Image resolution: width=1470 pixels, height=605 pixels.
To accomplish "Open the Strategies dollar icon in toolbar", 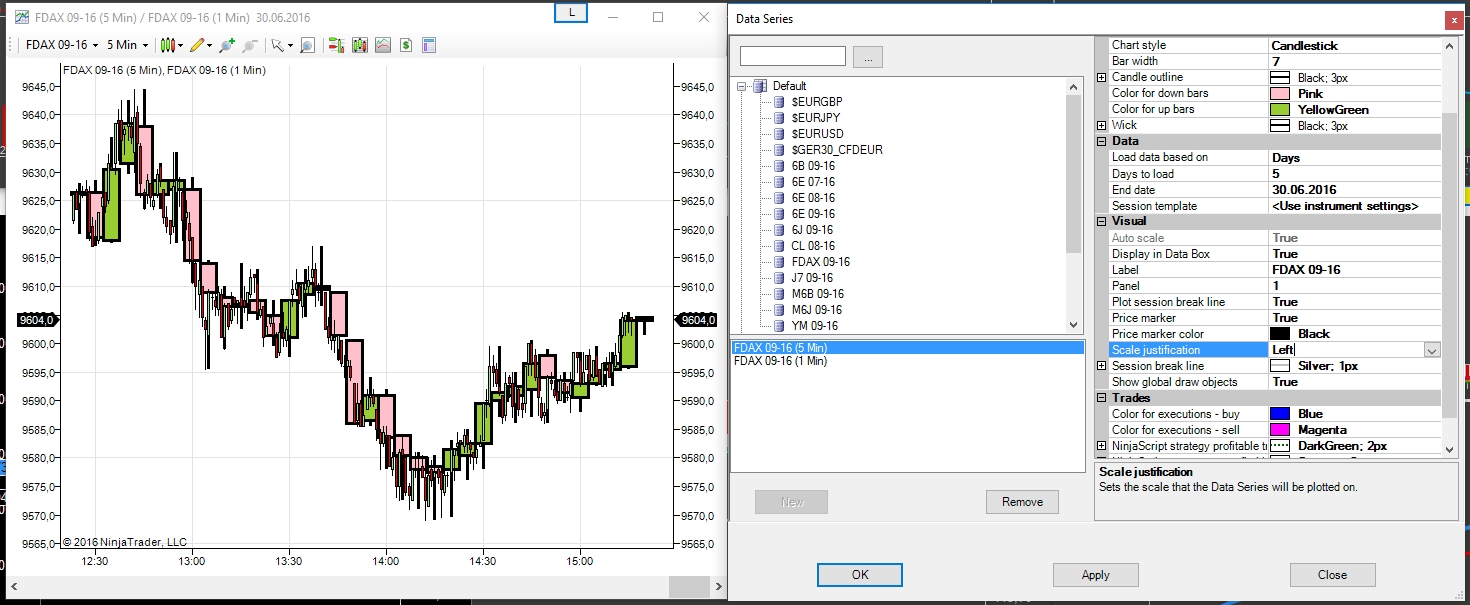I will (406, 45).
